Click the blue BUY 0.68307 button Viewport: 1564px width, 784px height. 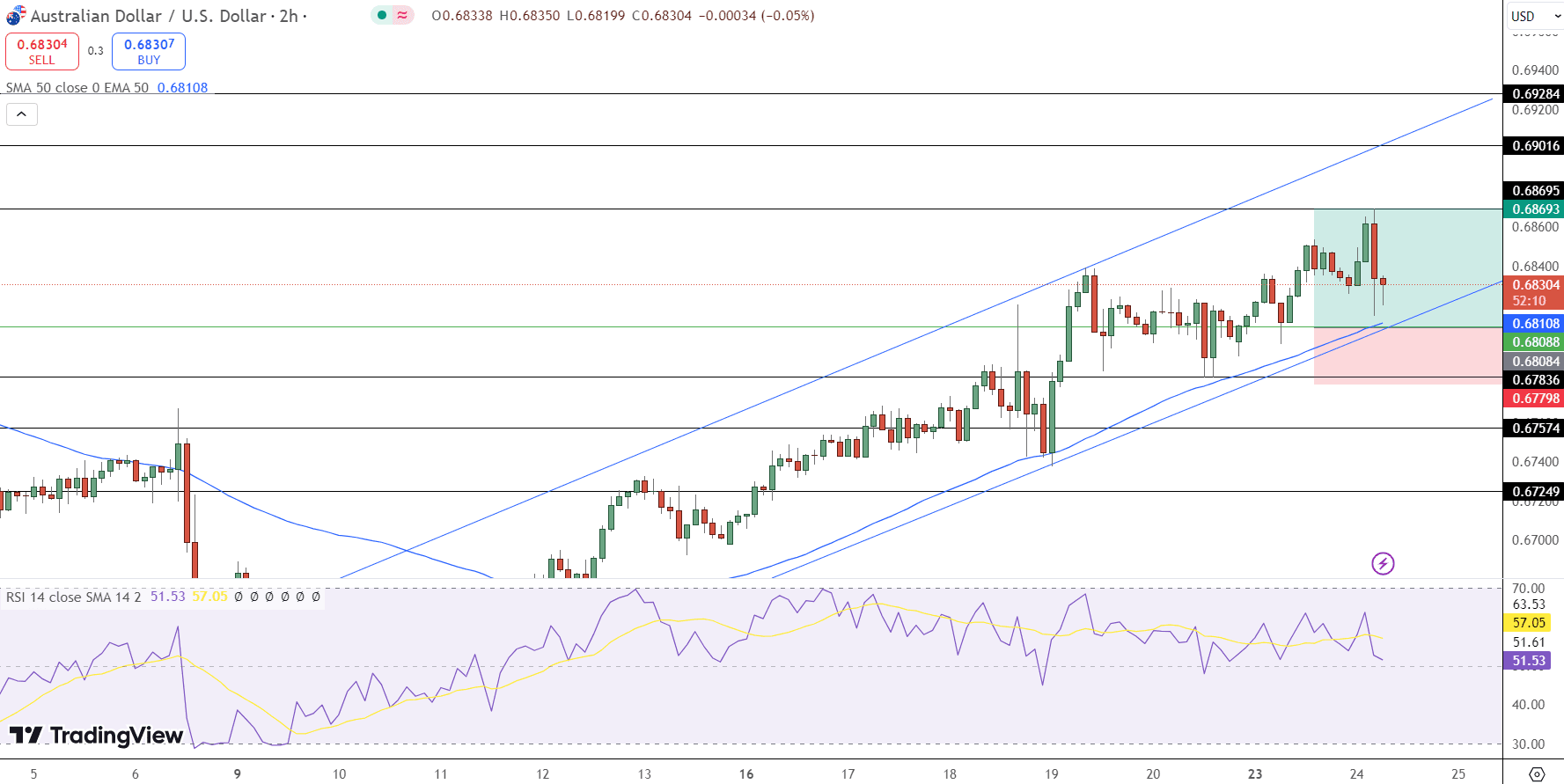[149, 52]
